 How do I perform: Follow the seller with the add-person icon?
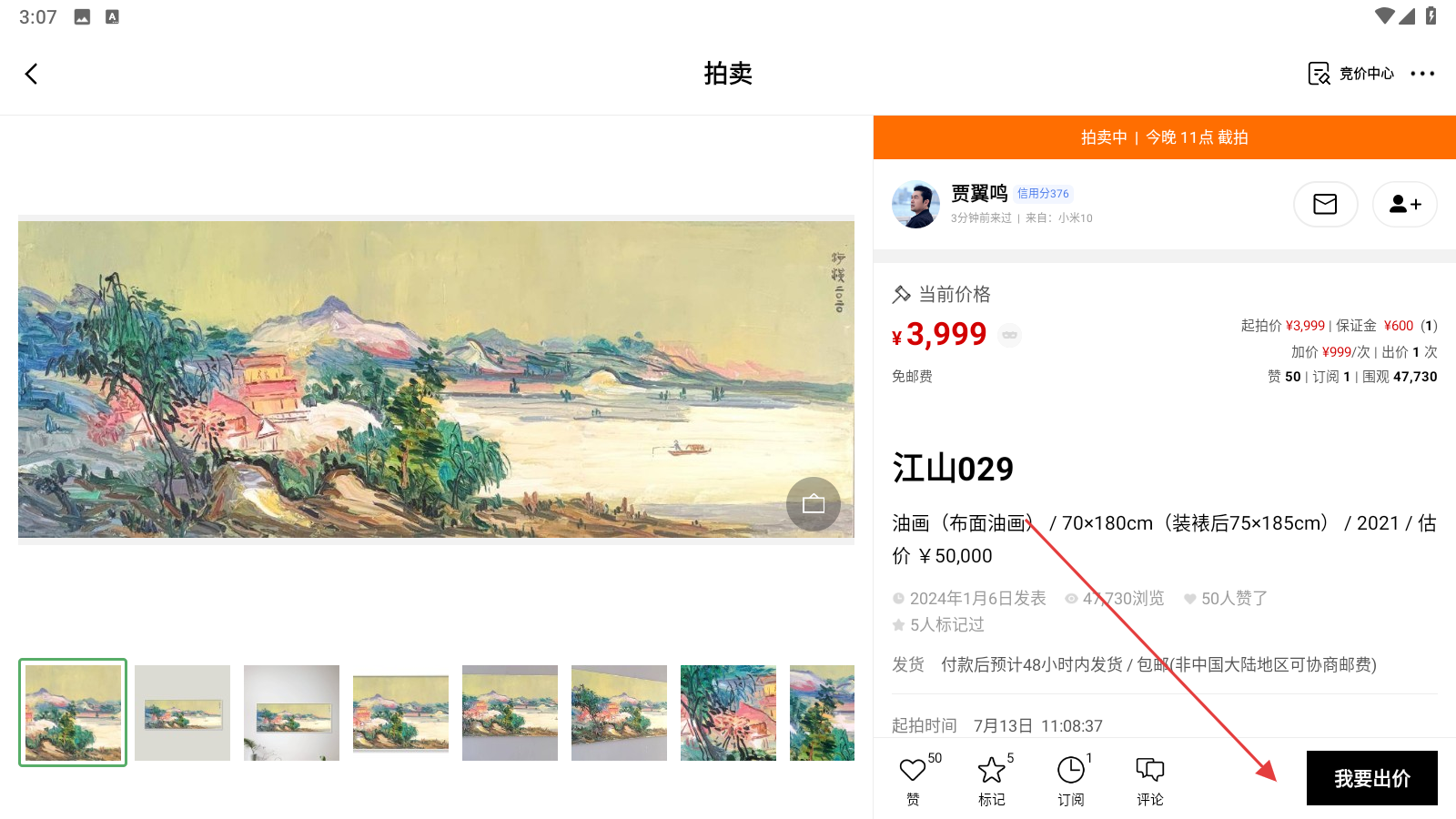[x=1404, y=204]
